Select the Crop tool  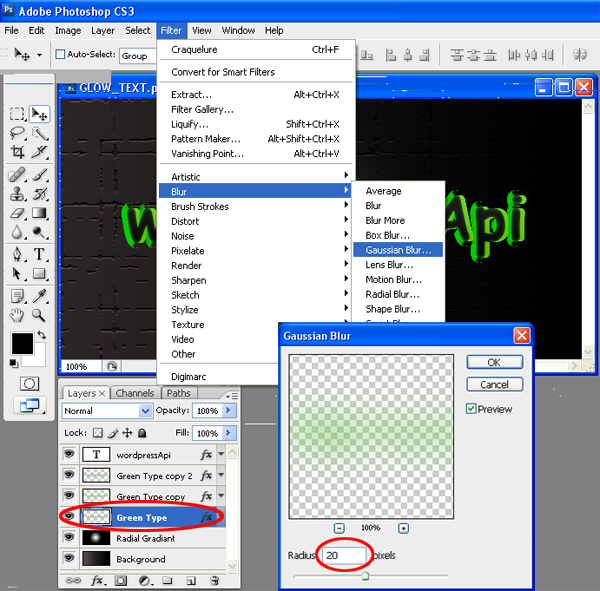[17, 152]
